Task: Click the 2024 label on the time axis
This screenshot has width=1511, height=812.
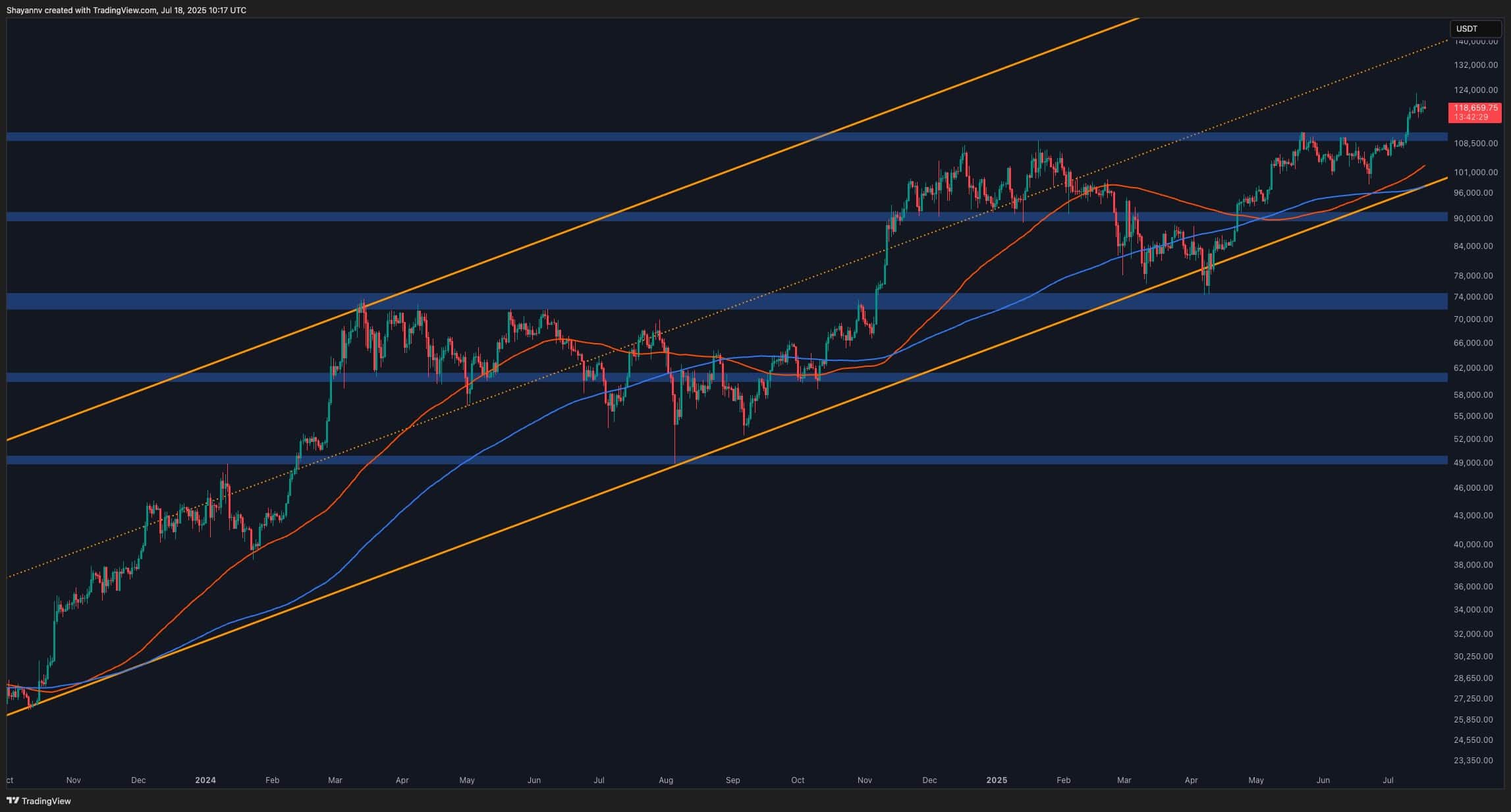Action: click(205, 780)
